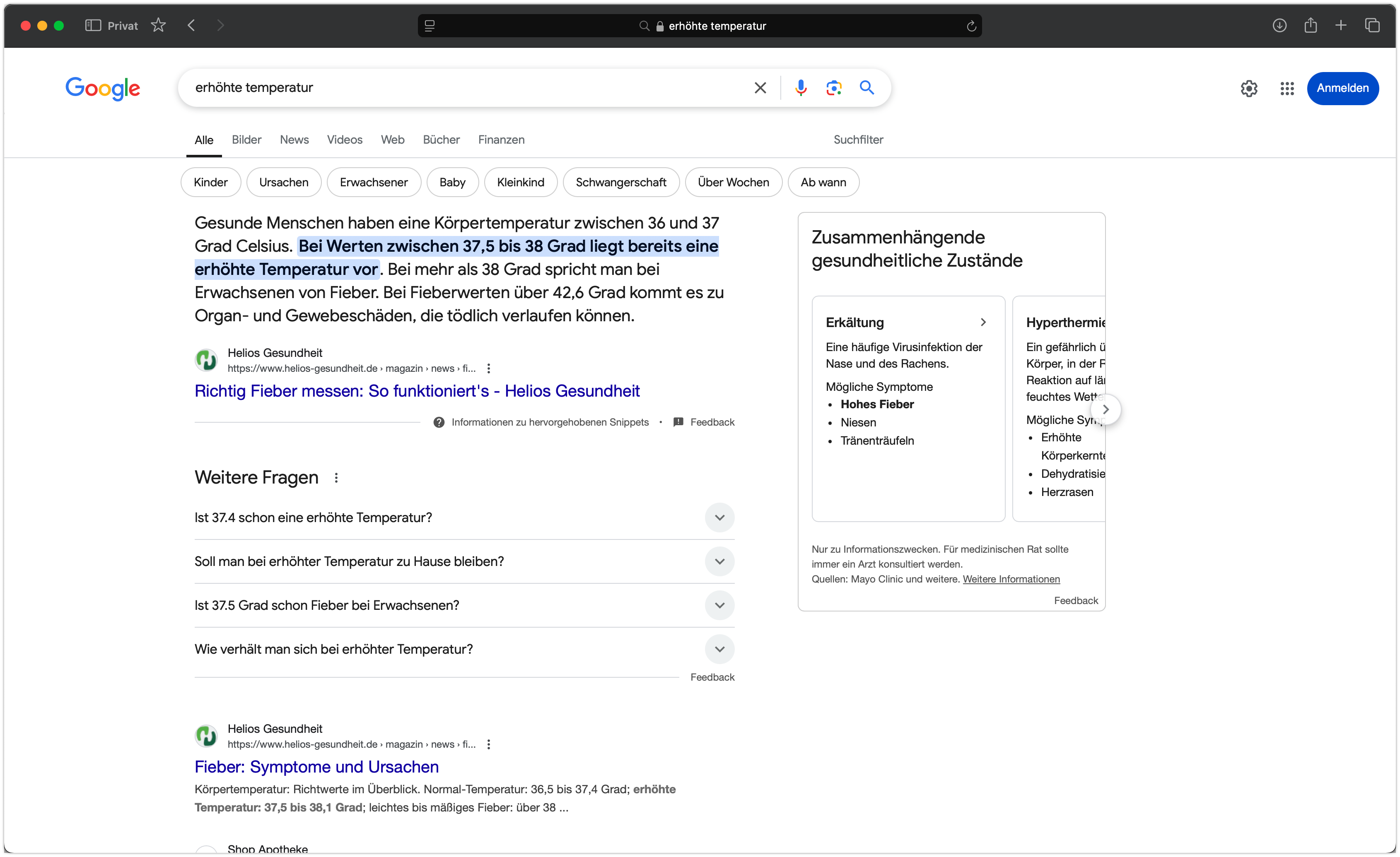Click the Anmelden button
Viewport: 1400px width, 857px height.
pyautogui.click(x=1342, y=89)
